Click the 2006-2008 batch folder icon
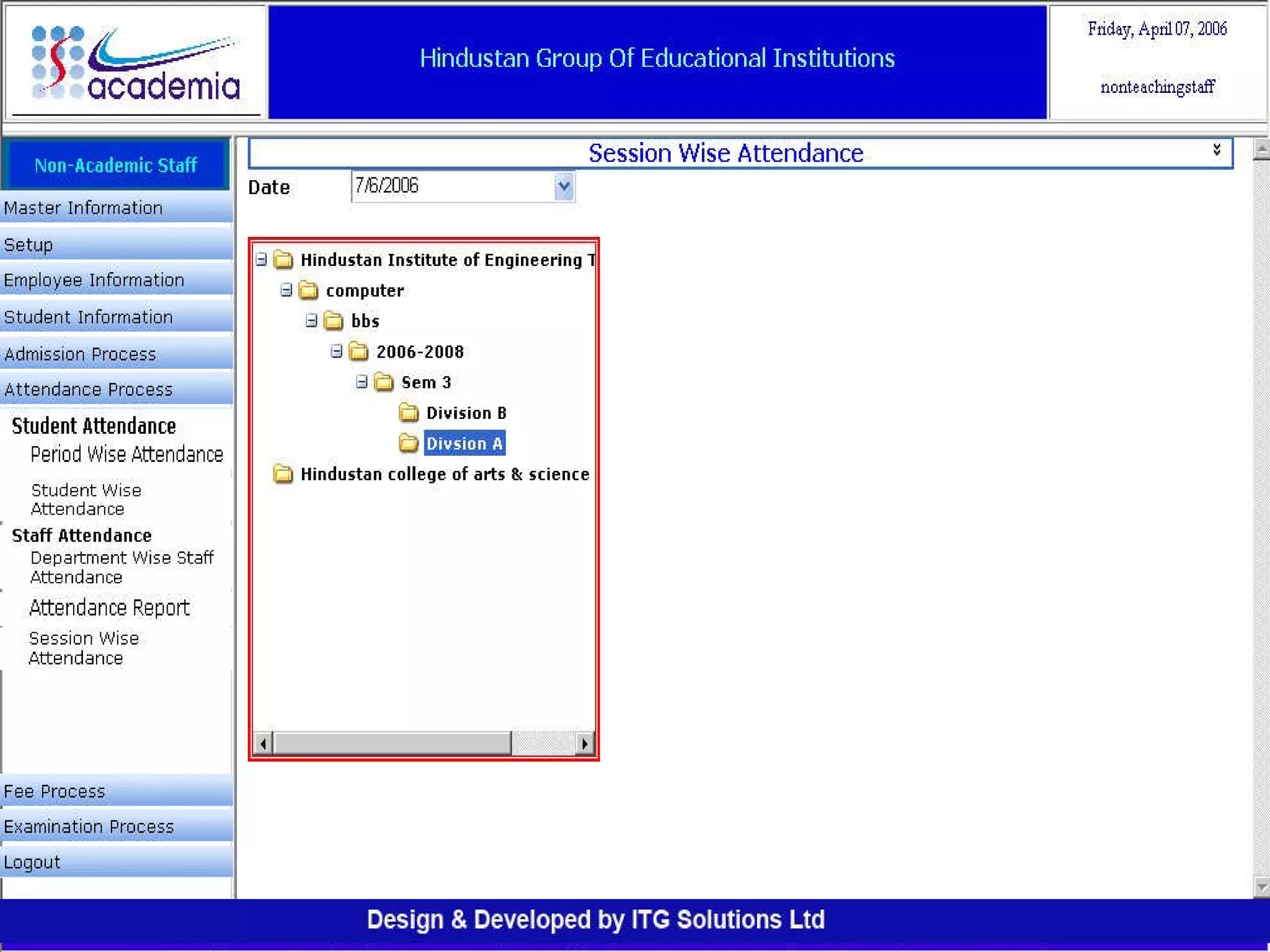Image resolution: width=1270 pixels, height=952 pixels. [x=358, y=351]
